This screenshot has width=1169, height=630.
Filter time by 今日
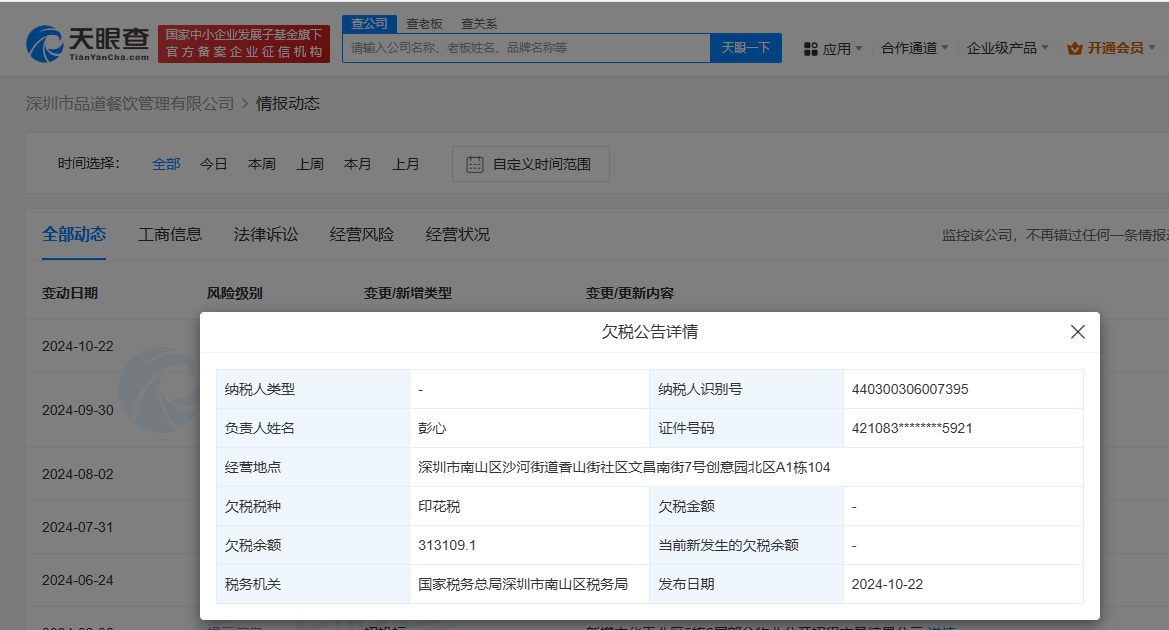click(x=214, y=164)
